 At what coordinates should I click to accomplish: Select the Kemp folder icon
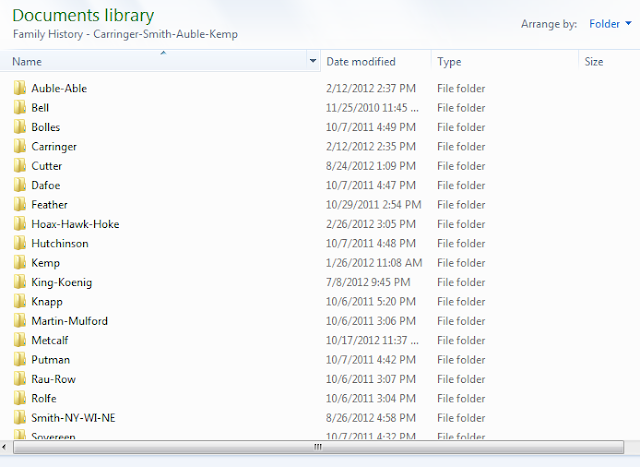(19, 263)
